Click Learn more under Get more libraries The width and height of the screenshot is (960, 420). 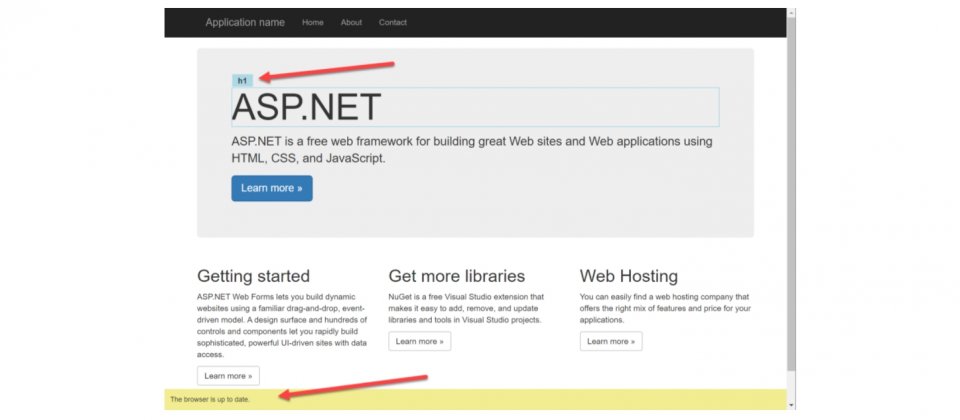click(419, 342)
